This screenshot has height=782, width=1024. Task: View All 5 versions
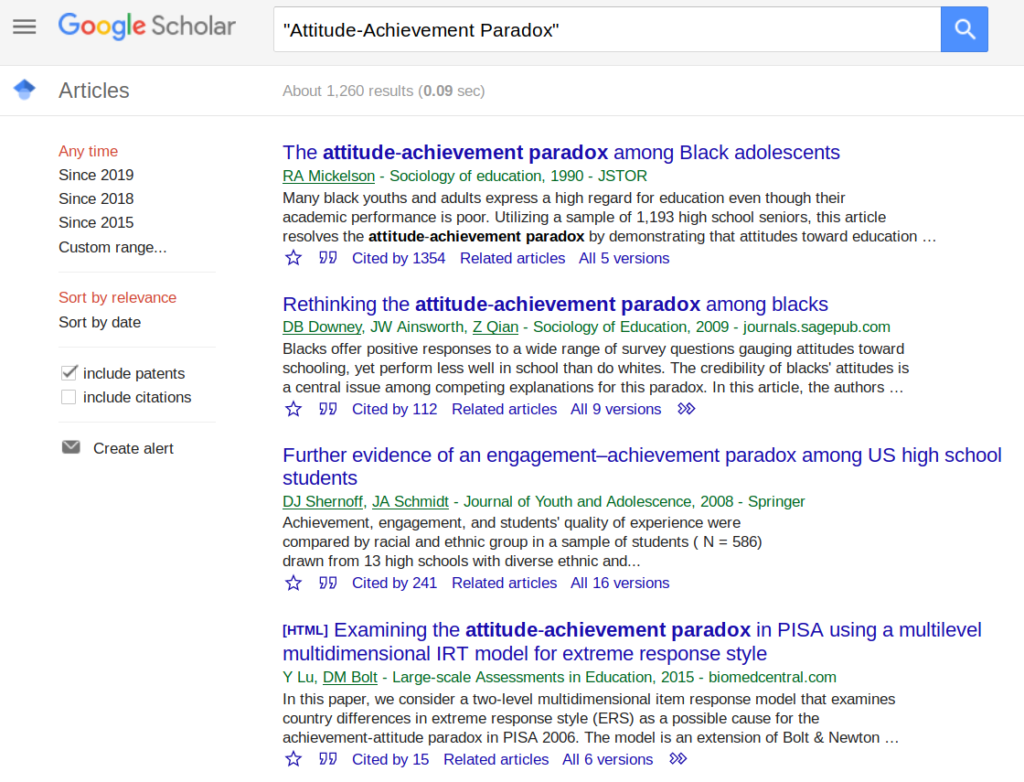(624, 258)
